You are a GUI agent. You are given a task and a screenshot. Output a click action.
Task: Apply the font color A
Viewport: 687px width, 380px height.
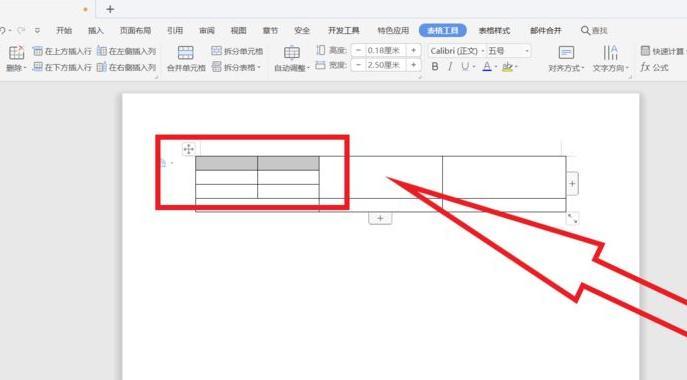pos(487,67)
